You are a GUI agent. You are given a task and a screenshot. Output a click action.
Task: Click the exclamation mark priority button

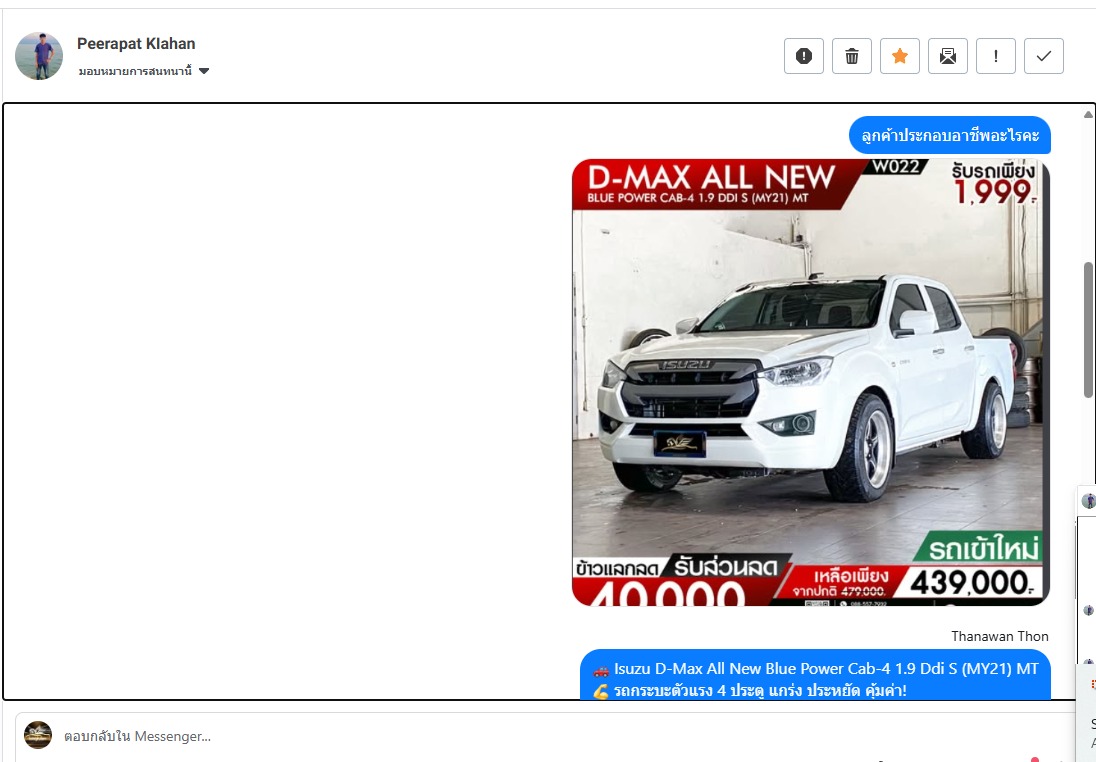[995, 56]
